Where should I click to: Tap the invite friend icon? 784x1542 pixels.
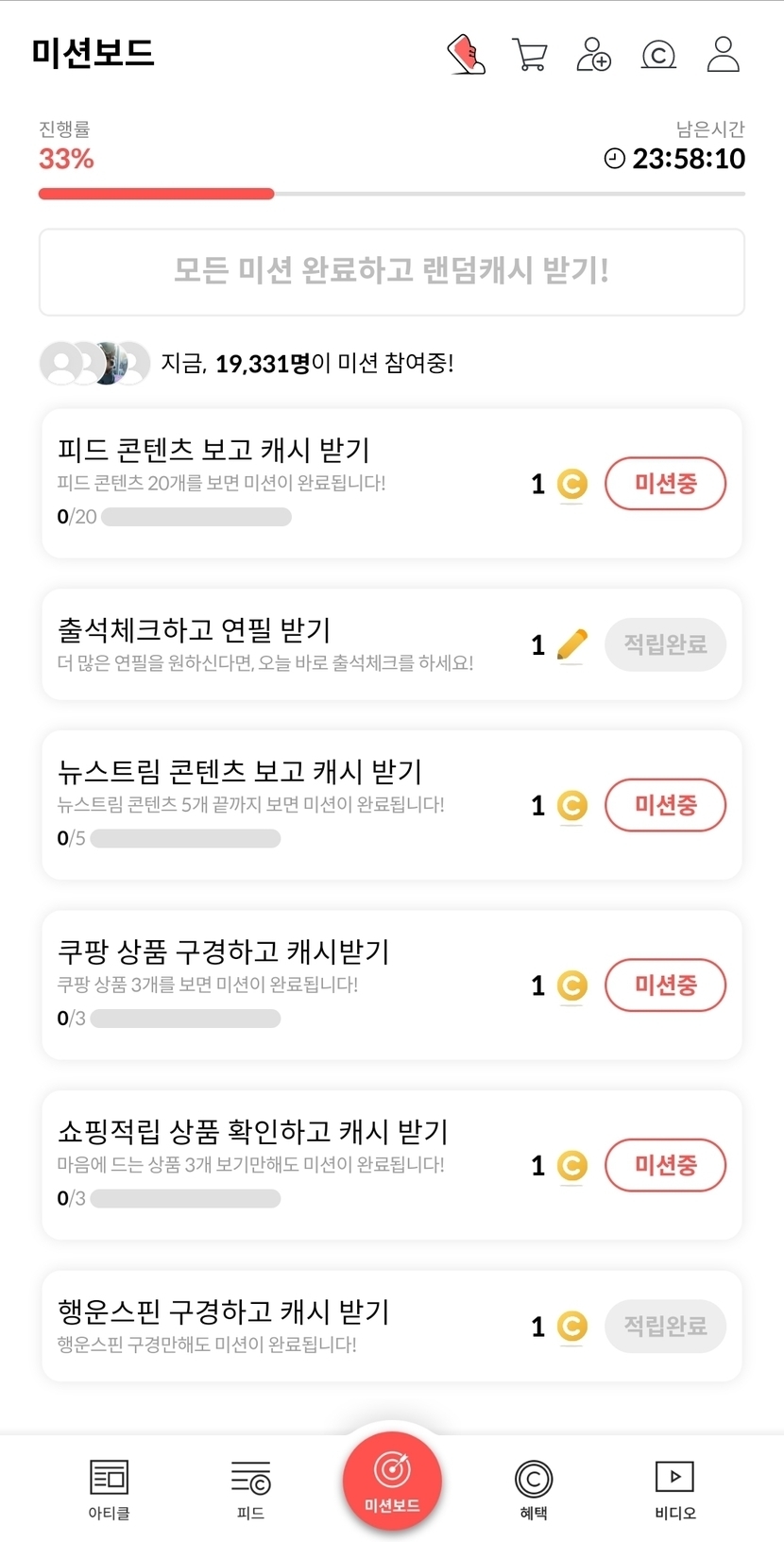click(593, 54)
